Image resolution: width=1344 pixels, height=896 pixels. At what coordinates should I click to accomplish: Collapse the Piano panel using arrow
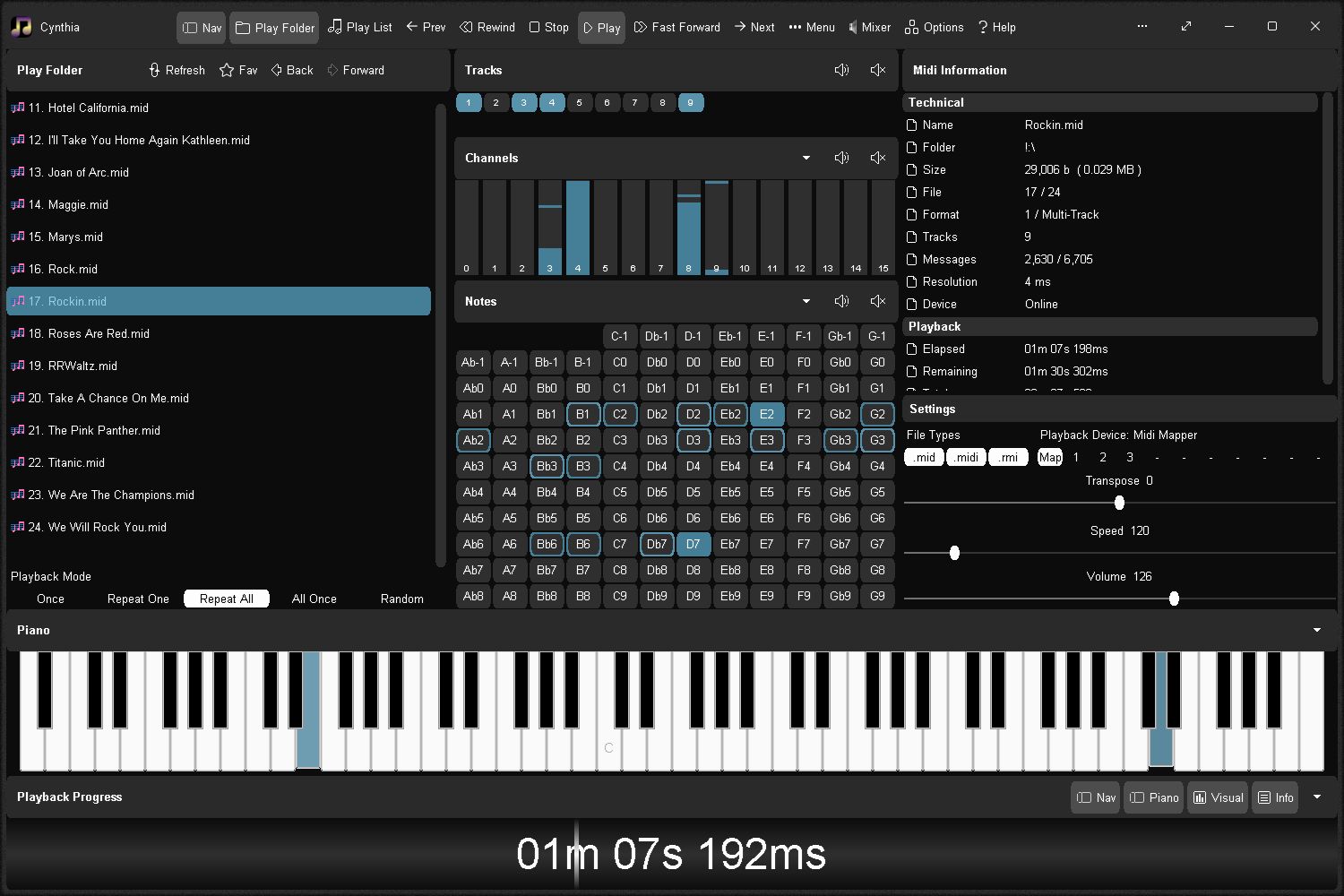click(x=1316, y=630)
